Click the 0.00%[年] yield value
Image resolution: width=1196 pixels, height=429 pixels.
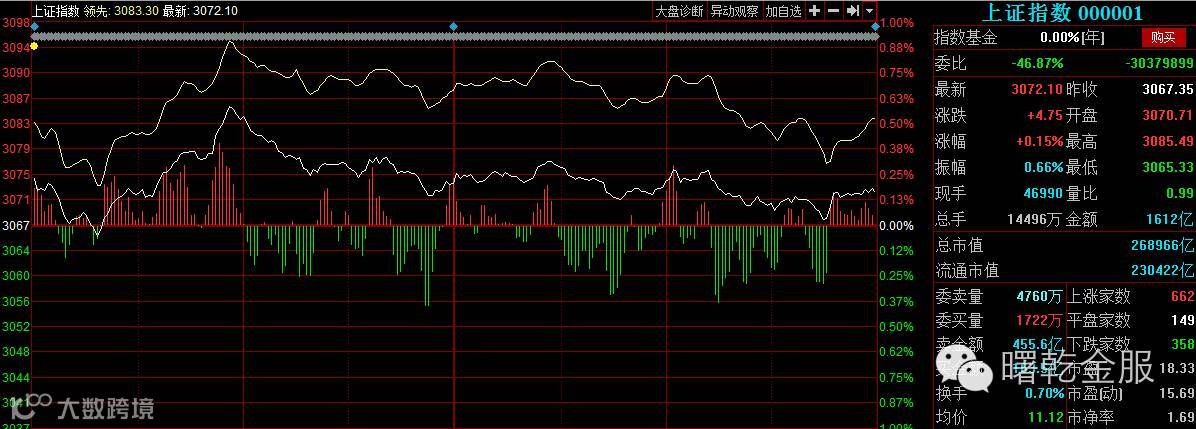pyautogui.click(x=1072, y=37)
